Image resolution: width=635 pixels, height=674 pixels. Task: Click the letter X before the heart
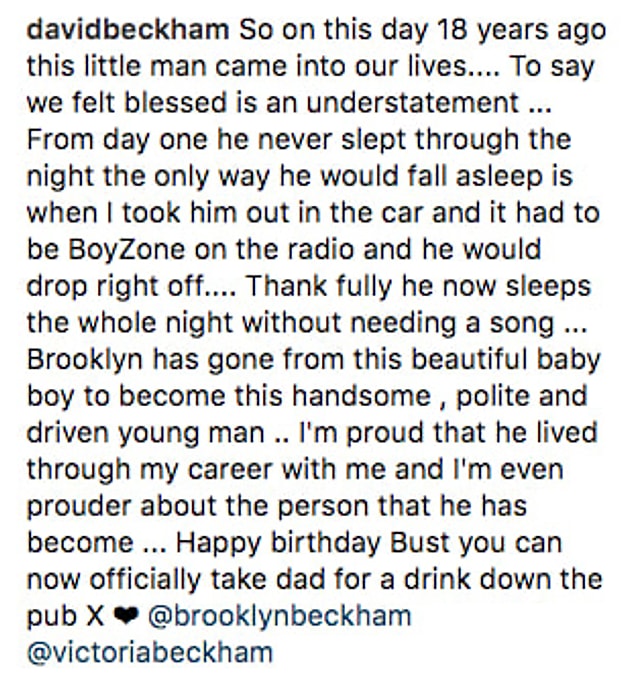click(x=95, y=617)
